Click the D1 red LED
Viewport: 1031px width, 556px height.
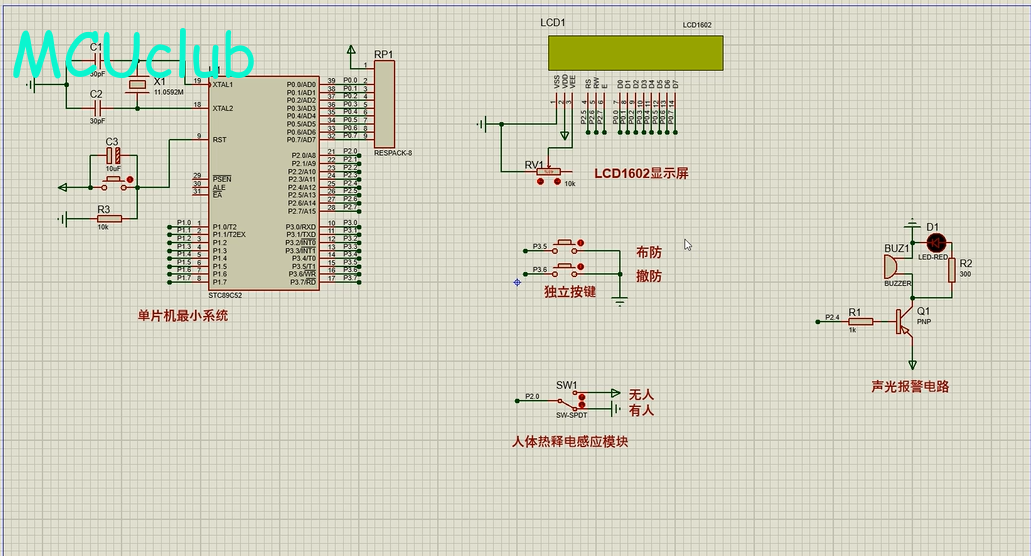coord(936,242)
